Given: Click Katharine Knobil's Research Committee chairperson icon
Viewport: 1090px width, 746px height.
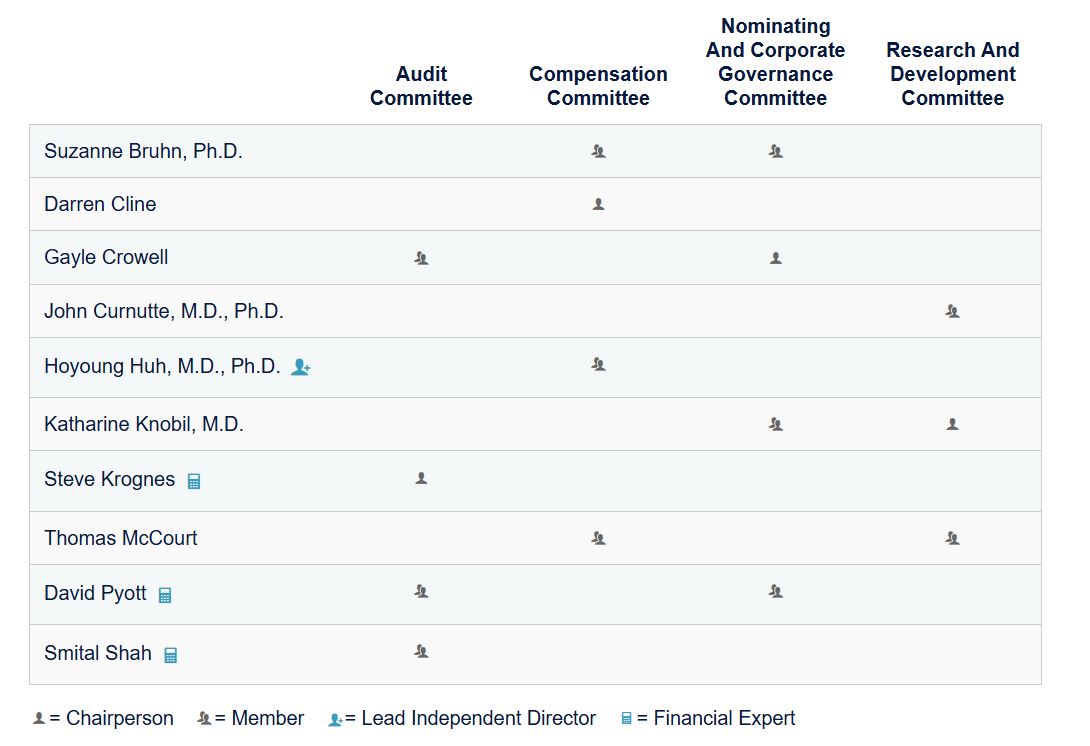Looking at the screenshot, I should pyautogui.click(x=952, y=424).
